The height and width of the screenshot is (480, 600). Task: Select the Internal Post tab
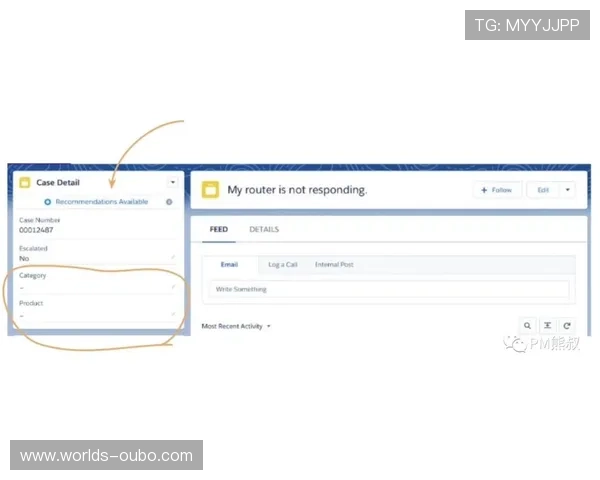[x=334, y=265]
